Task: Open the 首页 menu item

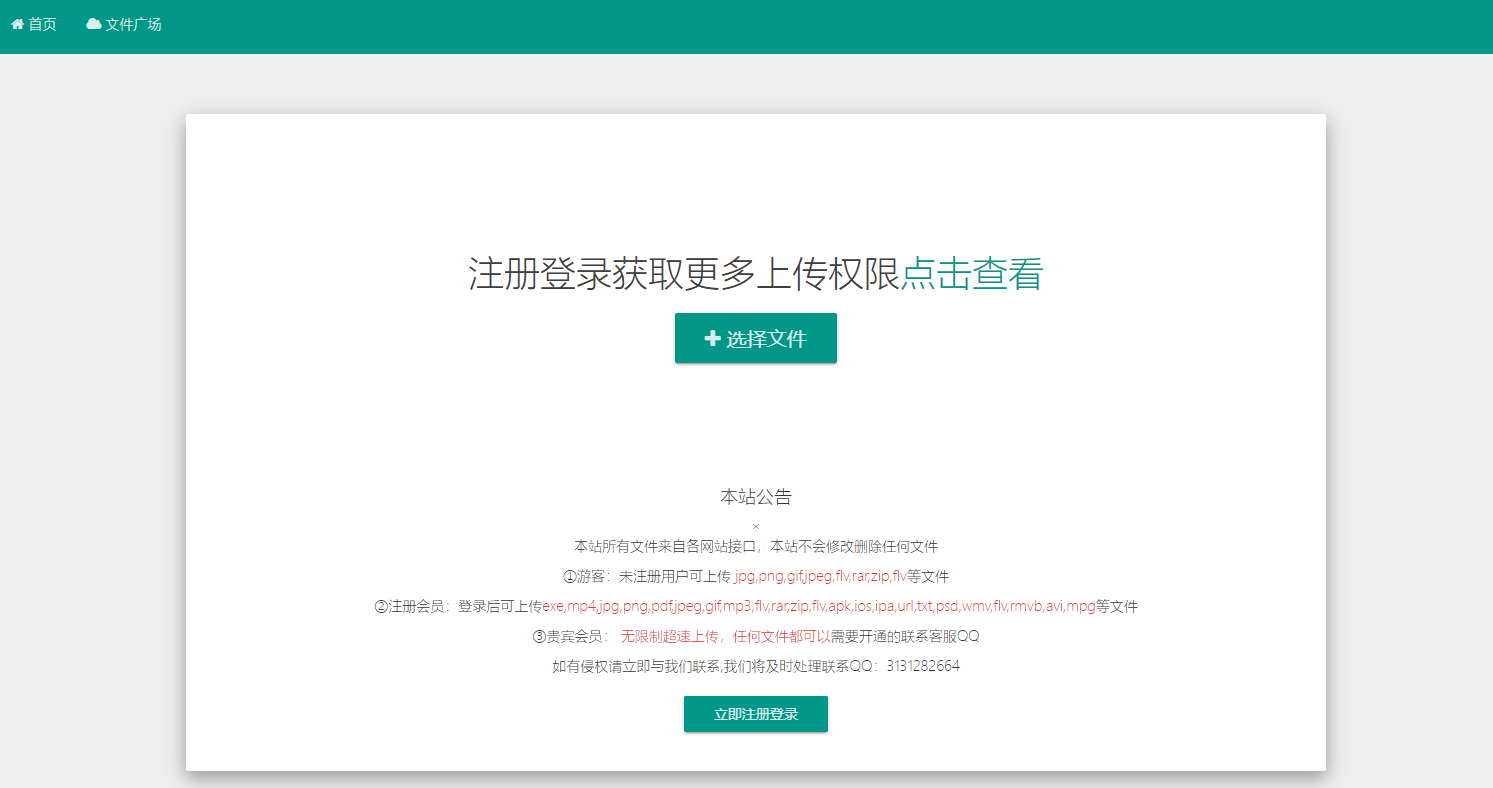Action: click(33, 23)
